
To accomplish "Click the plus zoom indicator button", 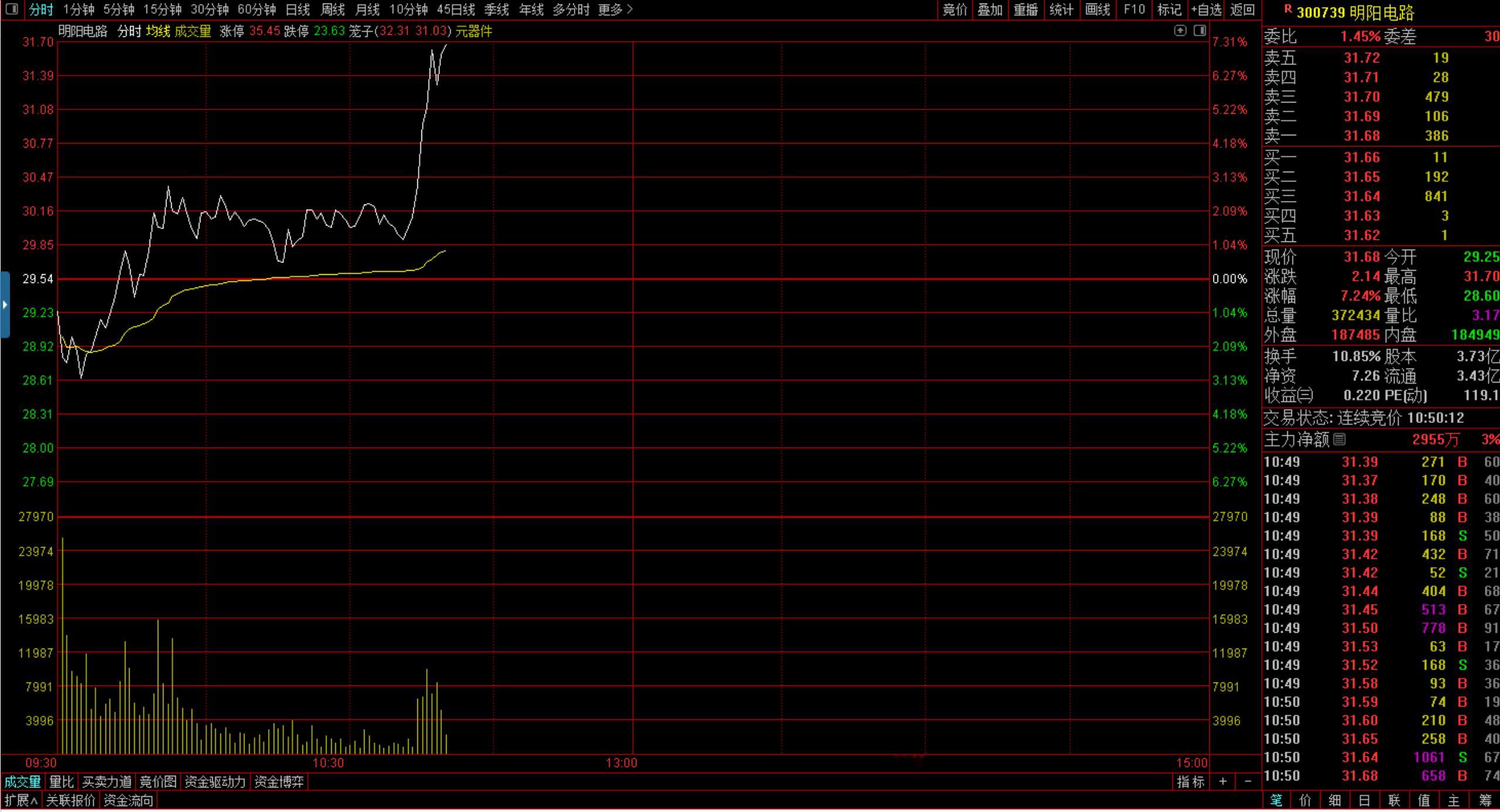I will point(1223,782).
